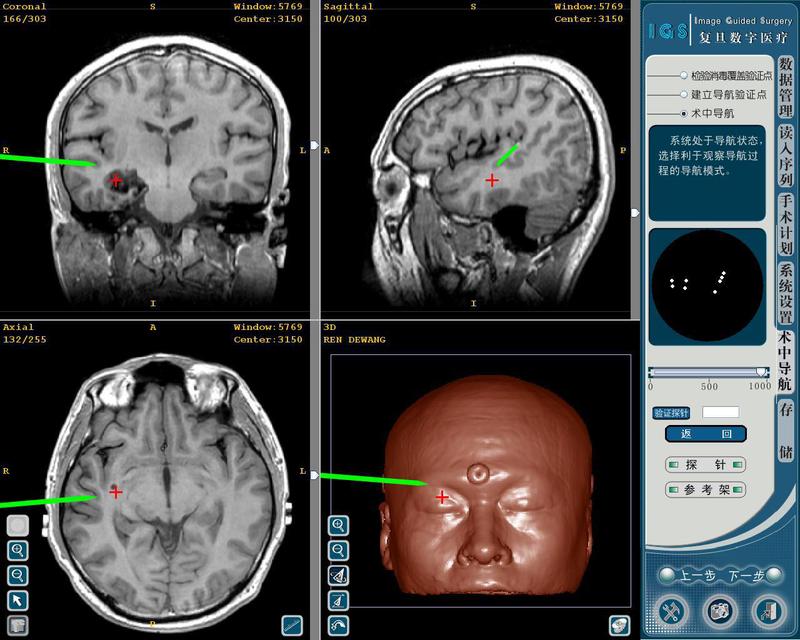Take a screenshot with the camera icon
The height and width of the screenshot is (640, 800).
[717, 609]
